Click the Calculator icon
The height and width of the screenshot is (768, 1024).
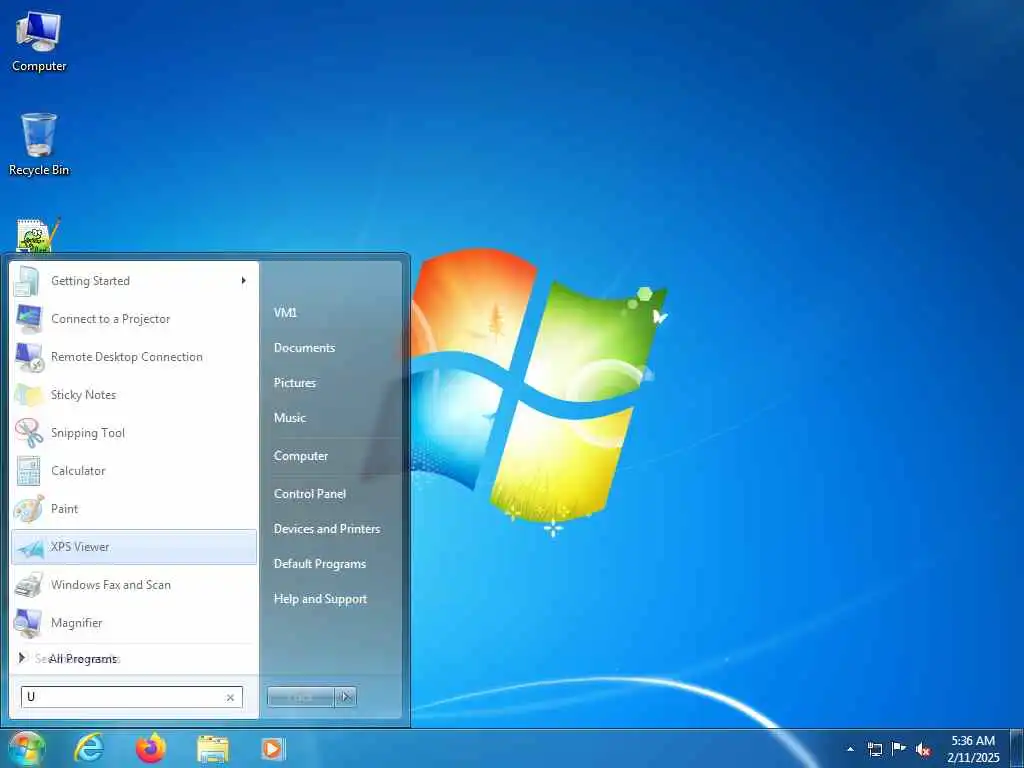click(29, 471)
